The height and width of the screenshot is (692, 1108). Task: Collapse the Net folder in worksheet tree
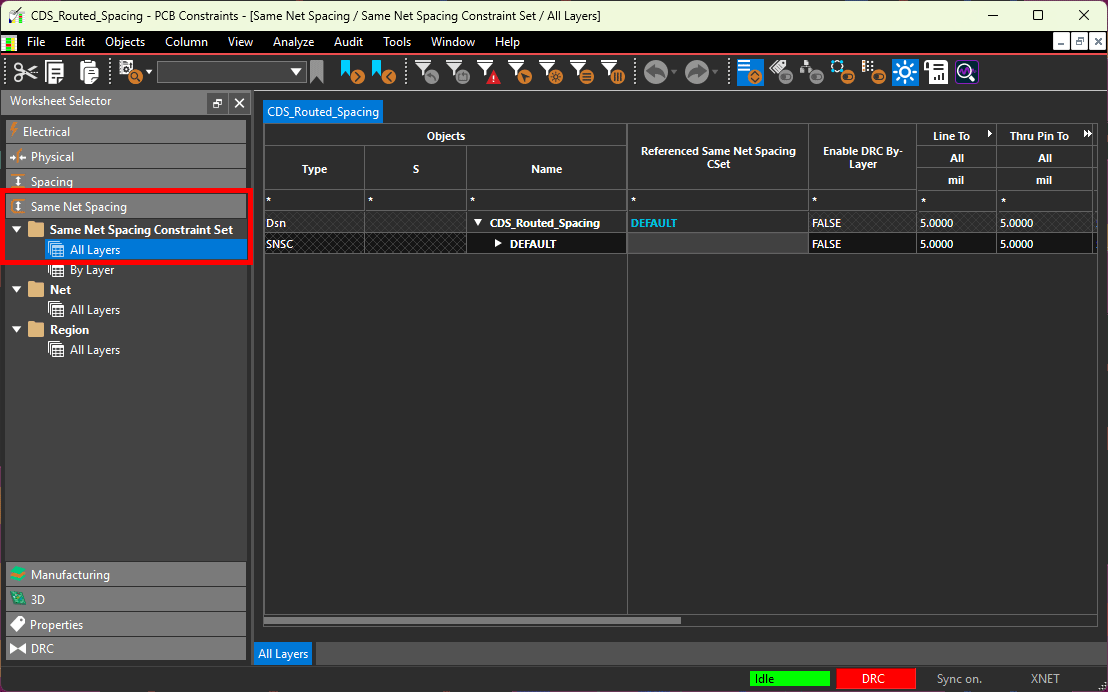(17, 290)
